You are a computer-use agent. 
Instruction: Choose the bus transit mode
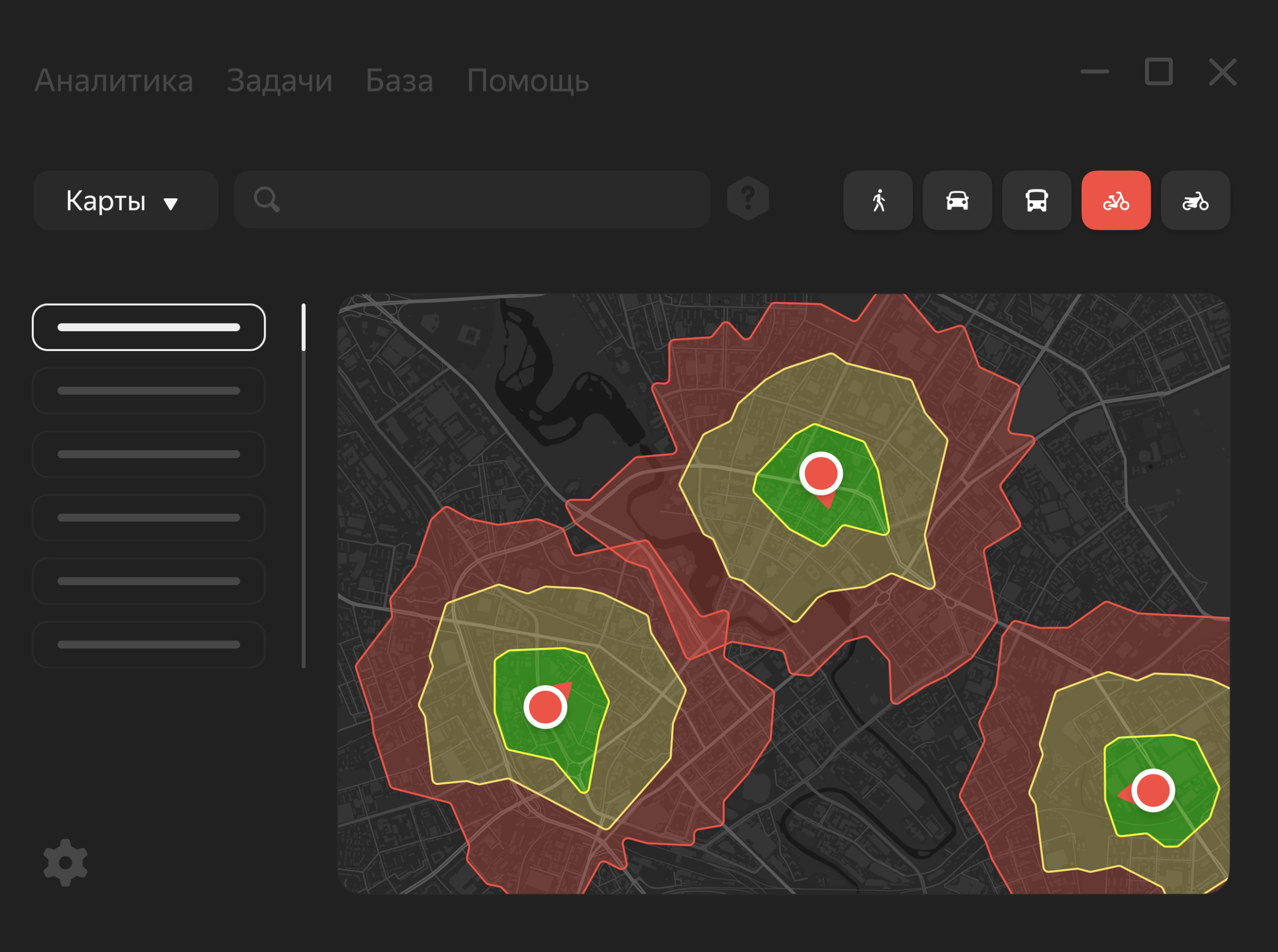coord(1037,200)
